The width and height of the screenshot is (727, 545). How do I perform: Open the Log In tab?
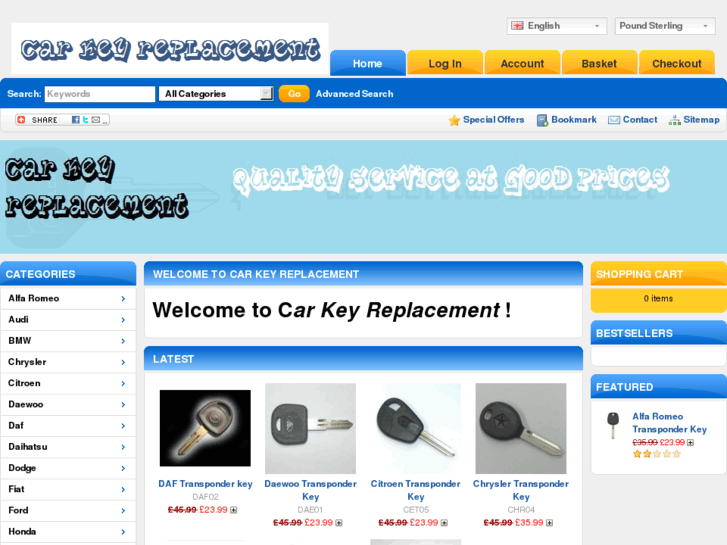(x=445, y=63)
